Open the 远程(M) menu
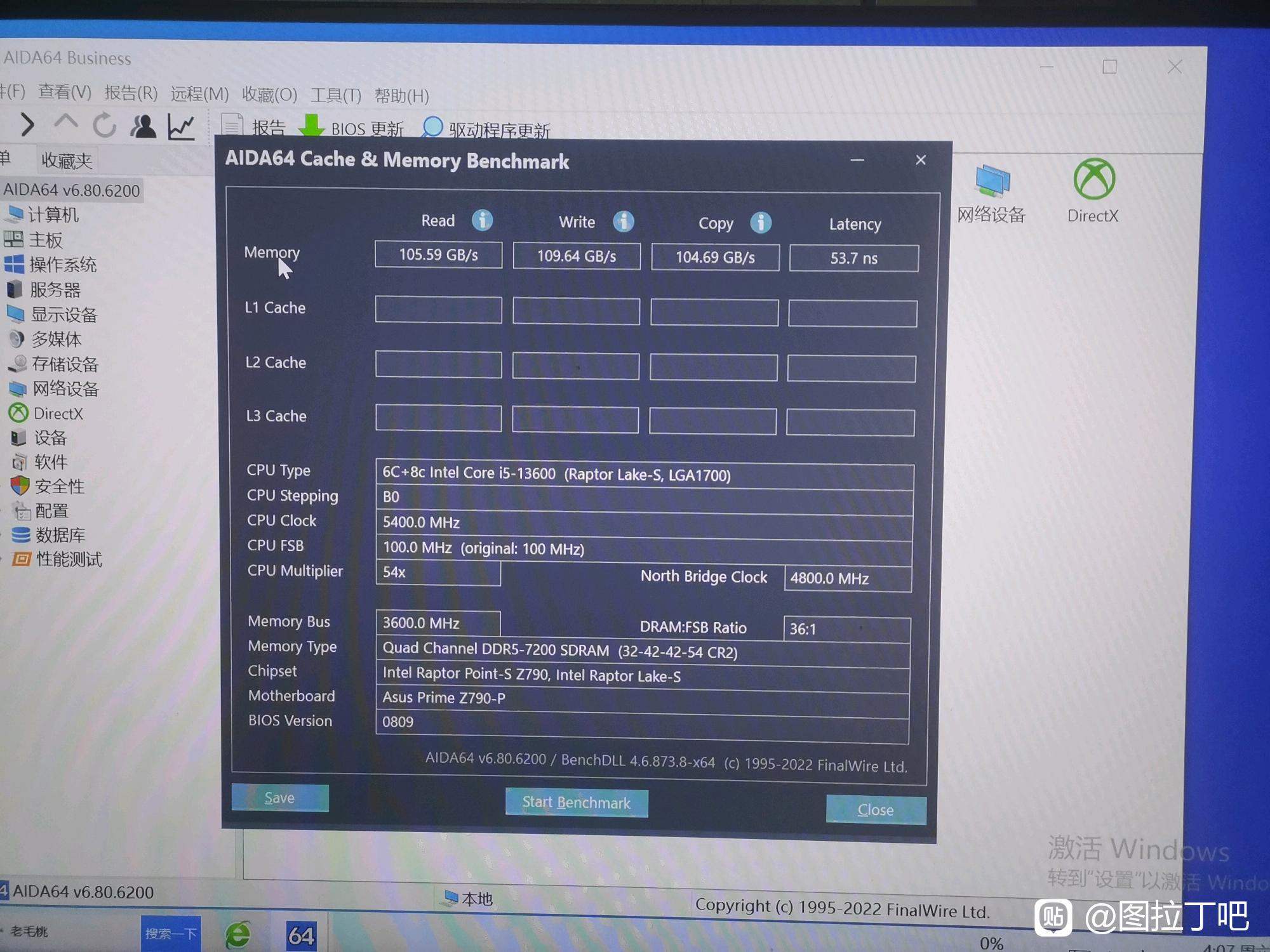This screenshot has height=952, width=1270. point(199,94)
